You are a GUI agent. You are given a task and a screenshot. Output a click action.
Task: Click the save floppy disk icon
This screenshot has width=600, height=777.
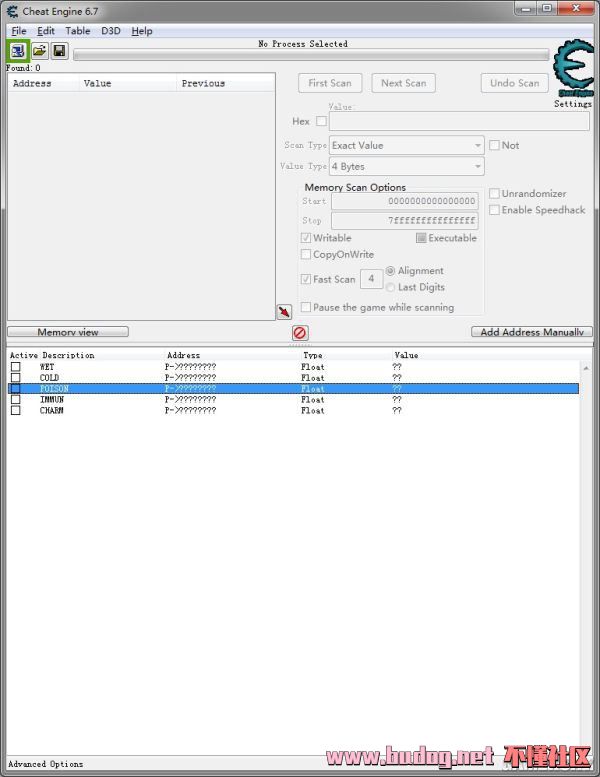click(x=60, y=50)
